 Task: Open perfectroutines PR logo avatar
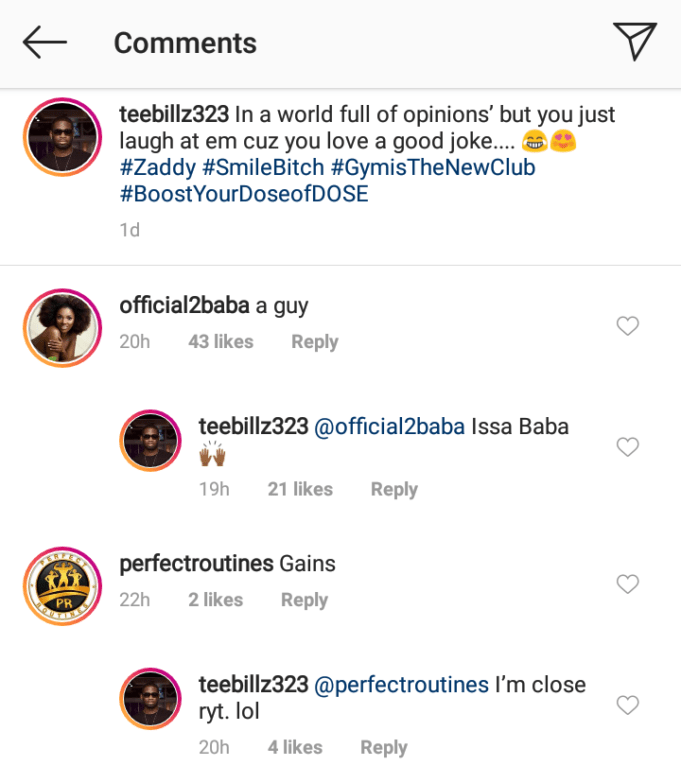(x=62, y=587)
